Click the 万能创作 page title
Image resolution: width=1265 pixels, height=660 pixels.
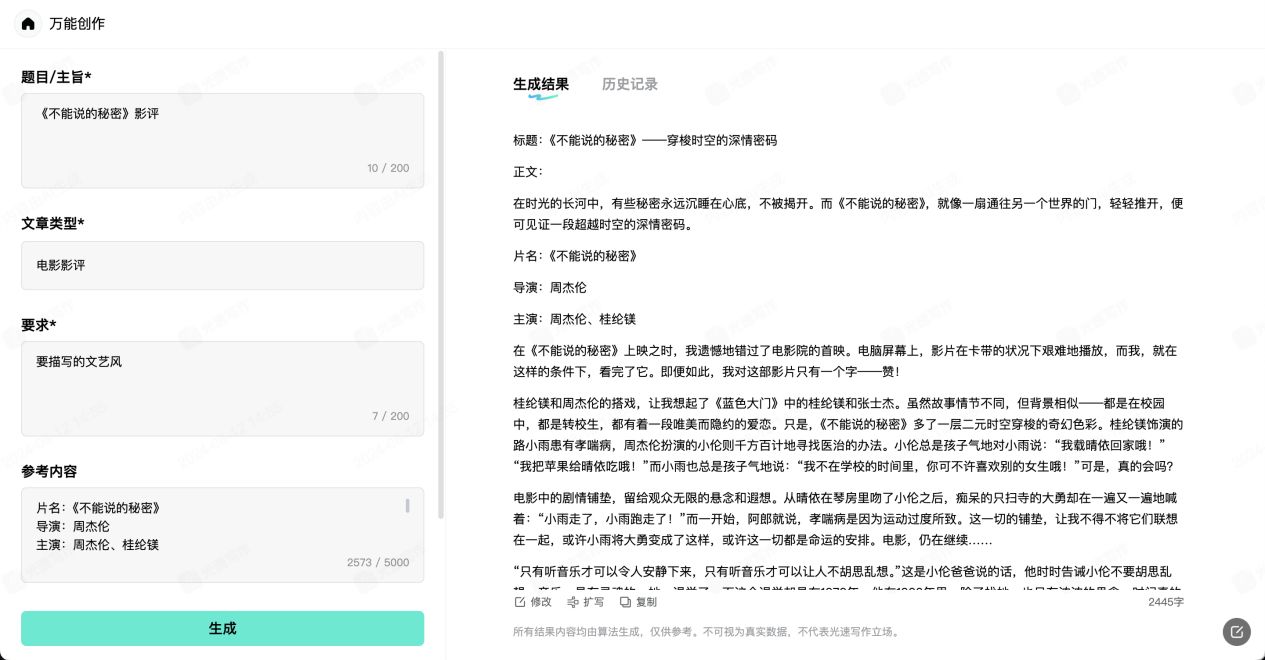(x=77, y=23)
